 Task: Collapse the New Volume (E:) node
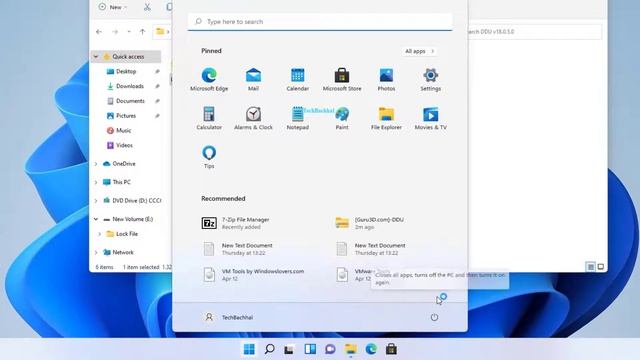click(x=96, y=219)
